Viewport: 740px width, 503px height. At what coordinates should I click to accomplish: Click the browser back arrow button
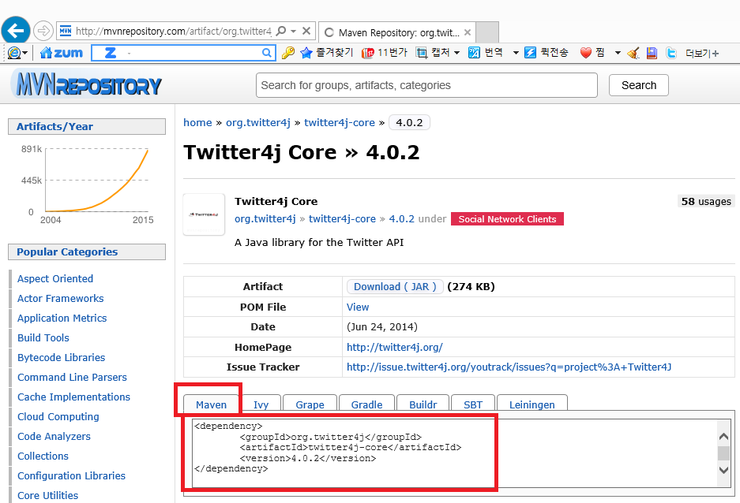15,30
